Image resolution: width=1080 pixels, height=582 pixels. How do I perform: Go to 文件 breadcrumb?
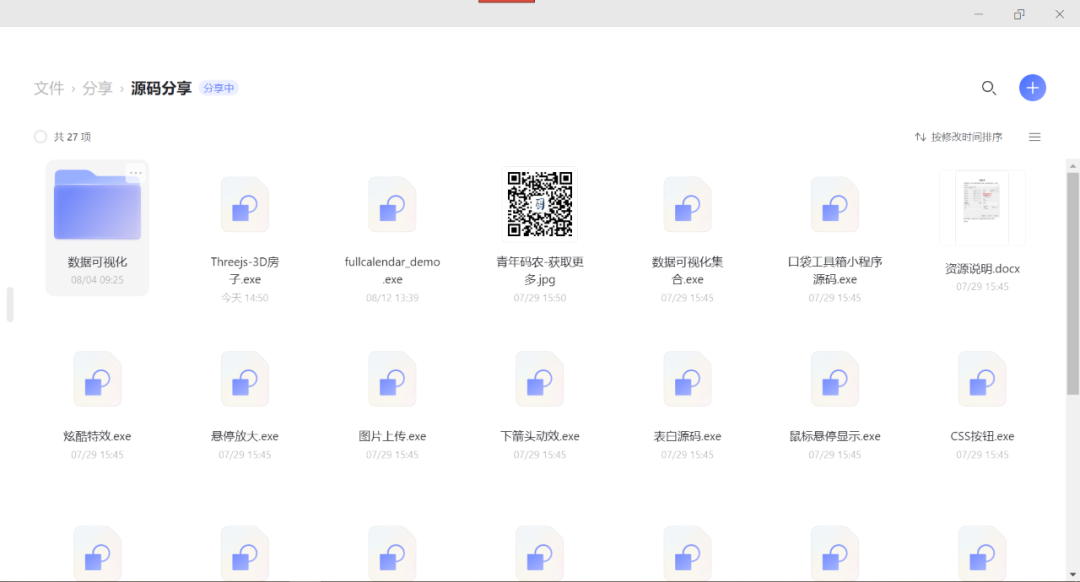pyautogui.click(x=49, y=88)
